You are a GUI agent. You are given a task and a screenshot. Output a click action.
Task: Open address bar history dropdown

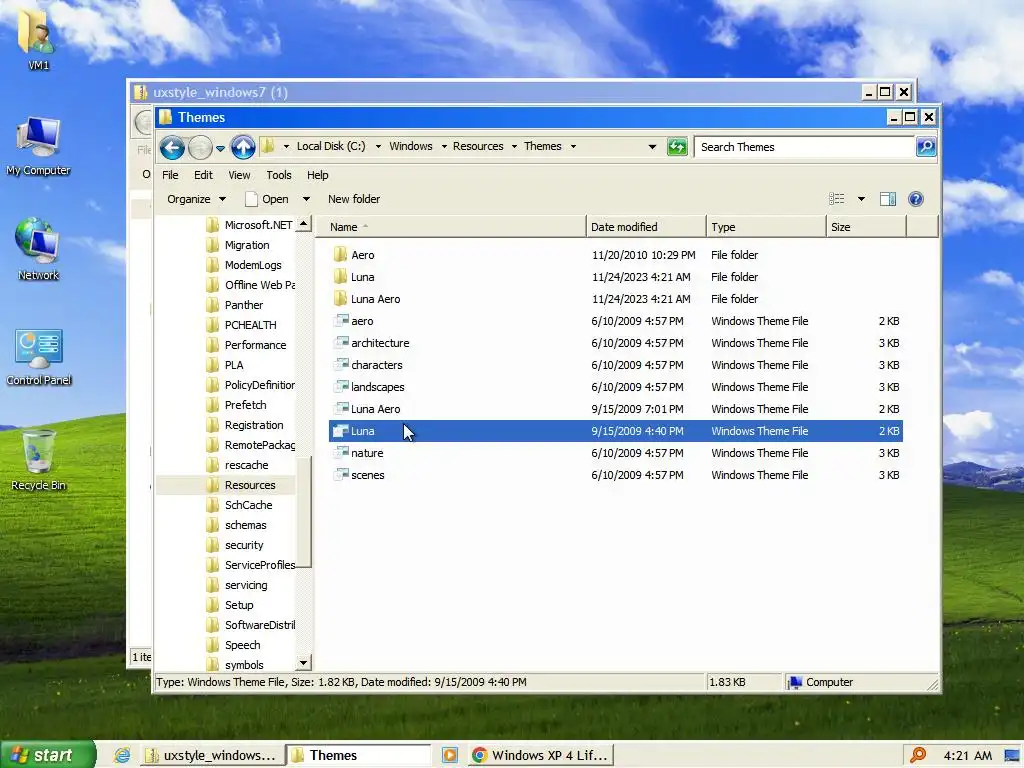(x=652, y=147)
